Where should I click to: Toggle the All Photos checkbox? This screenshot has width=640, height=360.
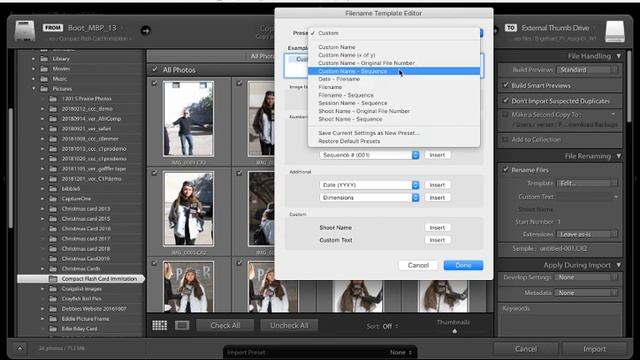pyautogui.click(x=155, y=69)
